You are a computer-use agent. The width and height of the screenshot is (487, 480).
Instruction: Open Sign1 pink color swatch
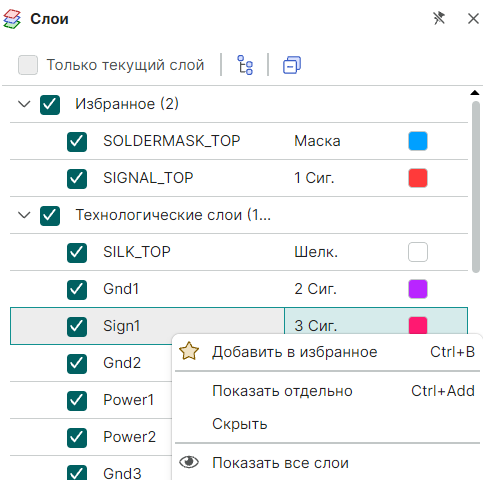[418, 325]
